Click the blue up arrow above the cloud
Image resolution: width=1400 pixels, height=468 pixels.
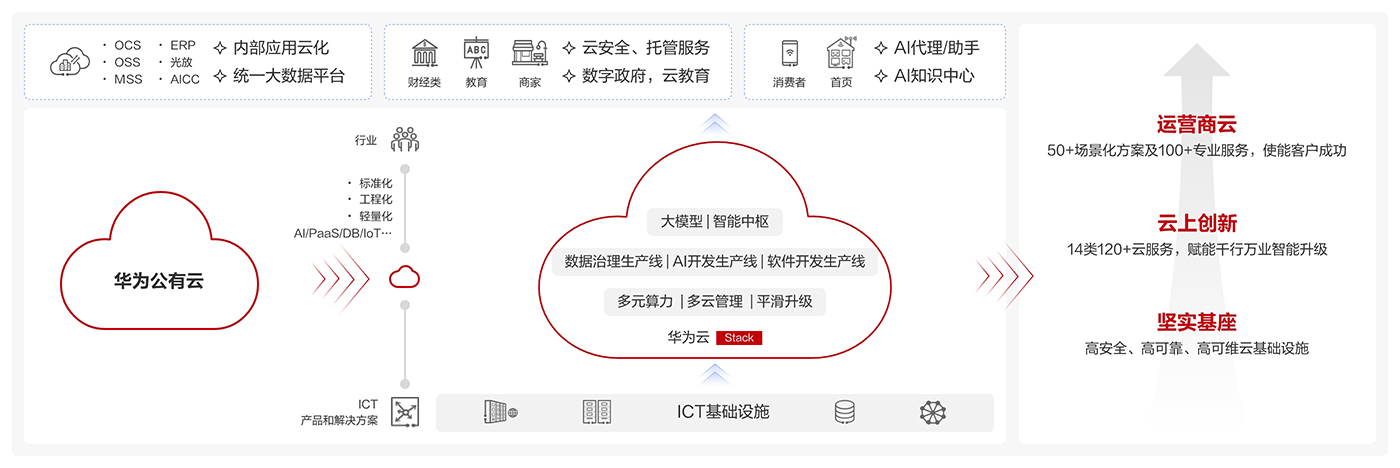tap(713, 123)
